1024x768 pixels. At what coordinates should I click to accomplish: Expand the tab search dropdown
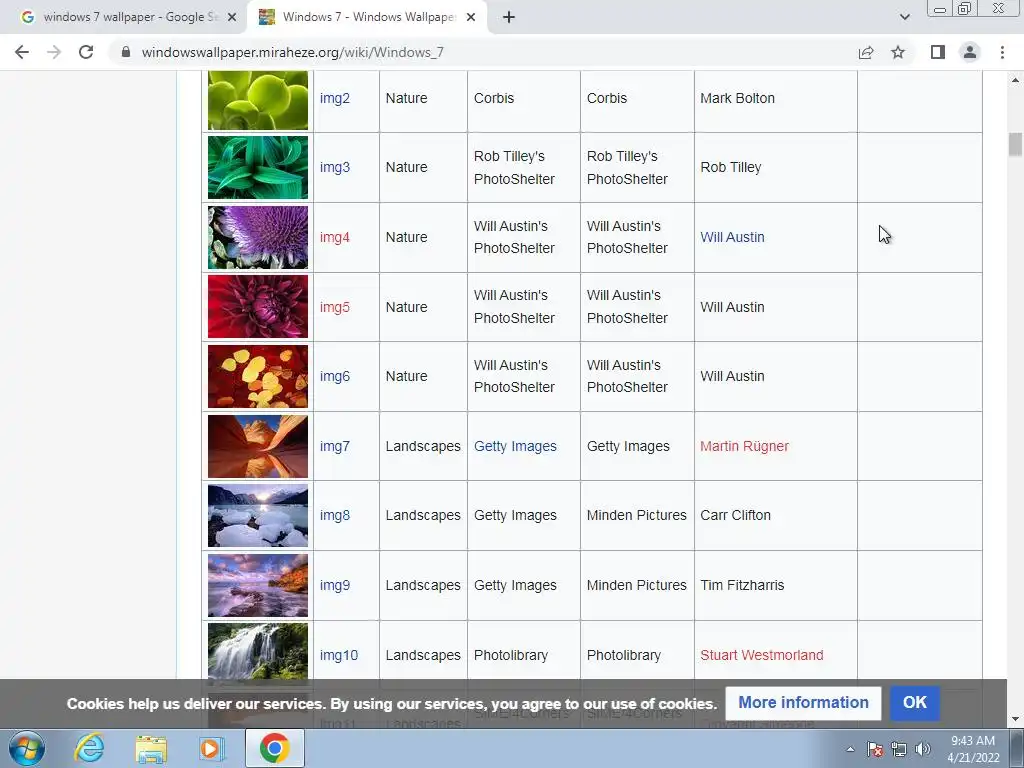pos(904,17)
